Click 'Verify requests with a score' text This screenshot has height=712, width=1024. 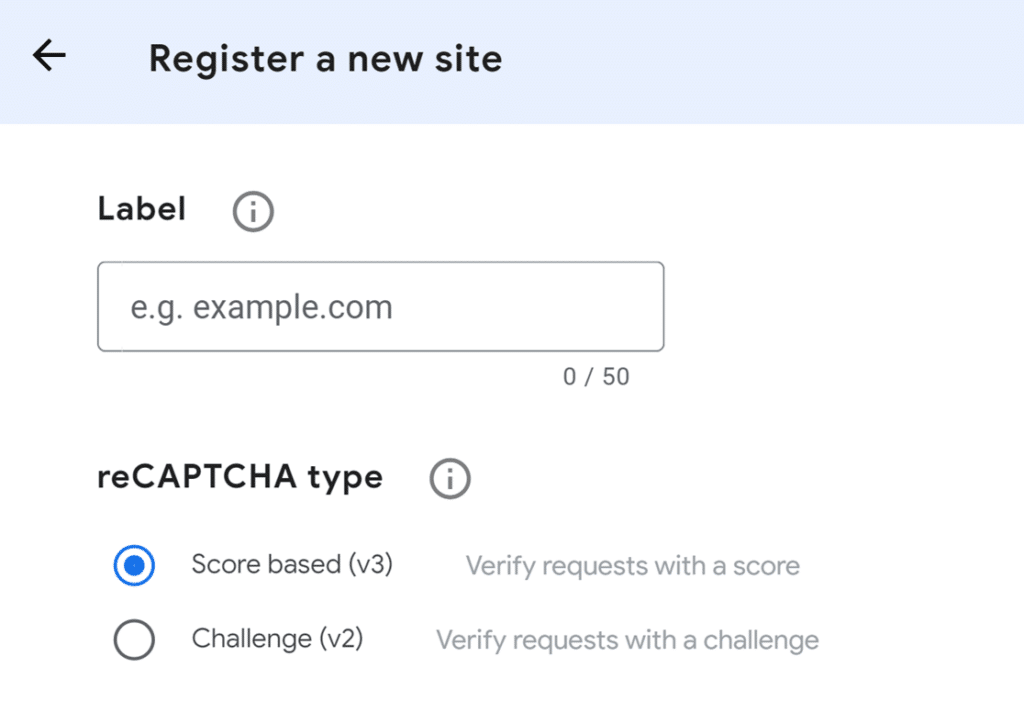pyautogui.click(x=632, y=566)
